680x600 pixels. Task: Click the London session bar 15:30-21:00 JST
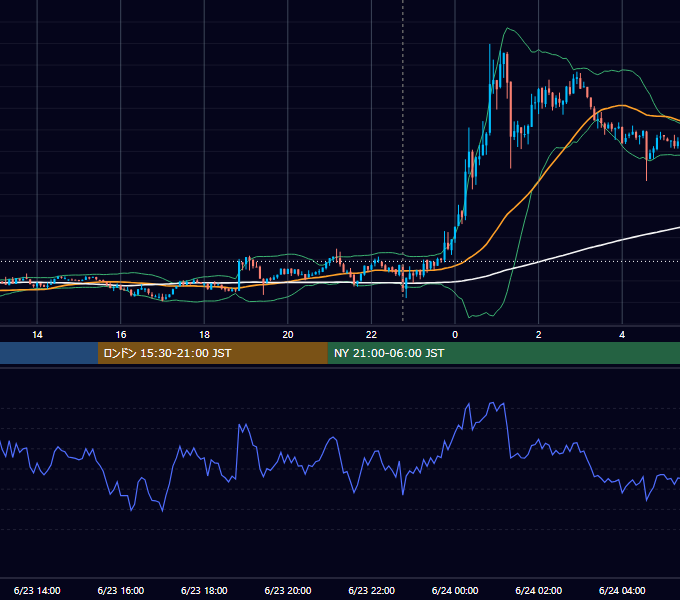click(212, 353)
